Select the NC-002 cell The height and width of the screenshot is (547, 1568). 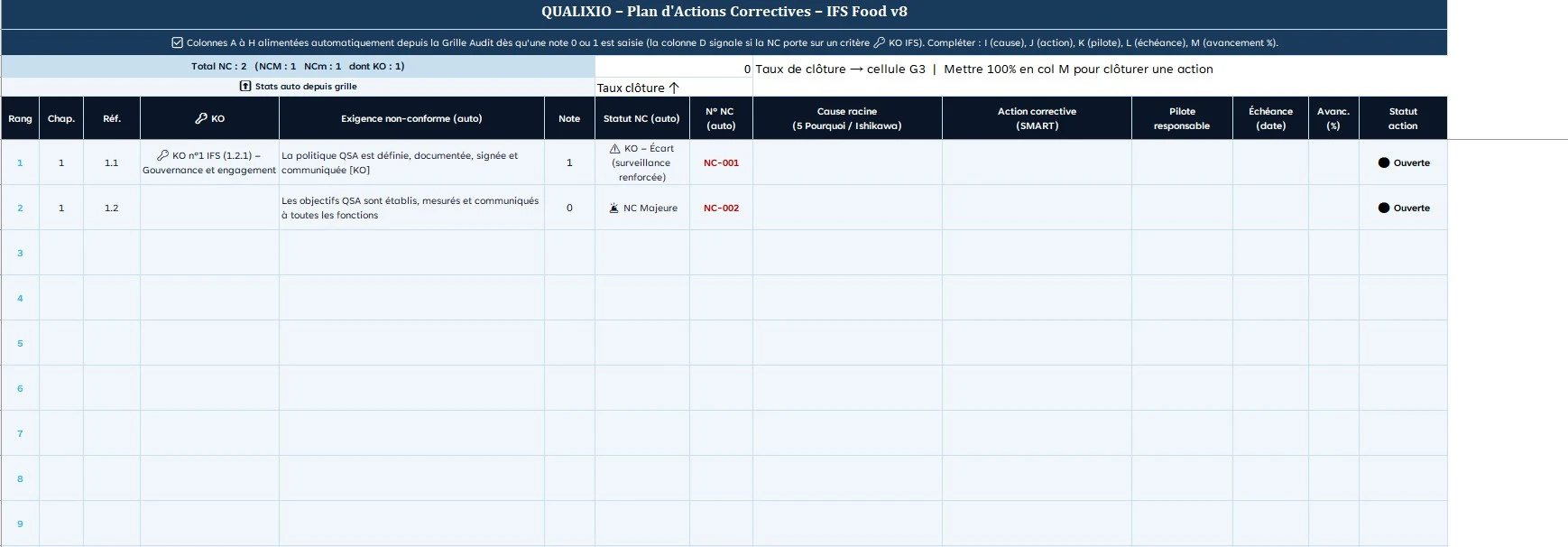[721, 208]
